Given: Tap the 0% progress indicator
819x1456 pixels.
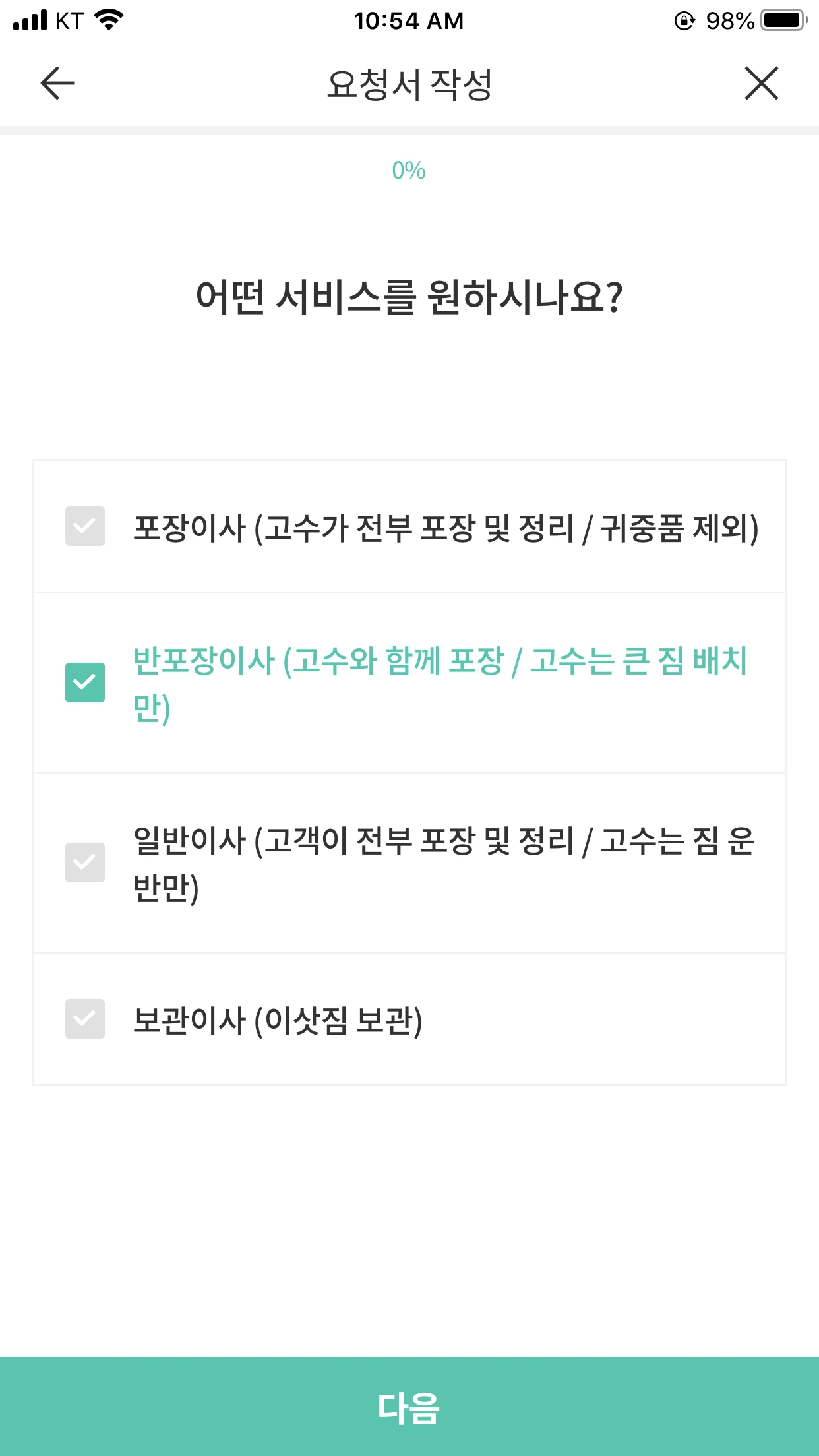Looking at the screenshot, I should (409, 171).
